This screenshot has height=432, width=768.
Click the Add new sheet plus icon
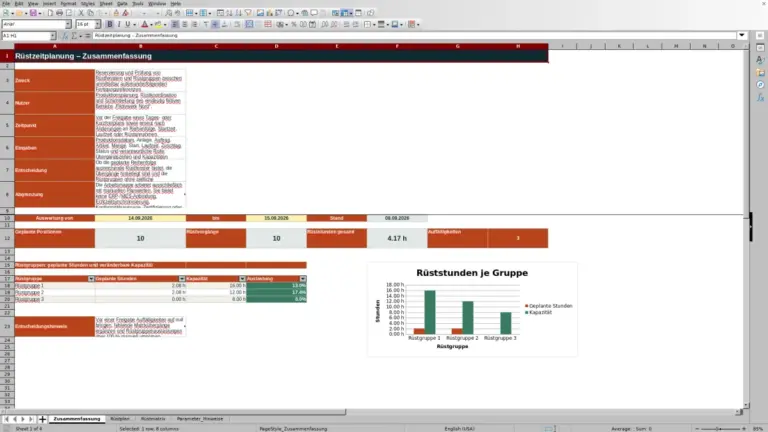click(x=42, y=419)
